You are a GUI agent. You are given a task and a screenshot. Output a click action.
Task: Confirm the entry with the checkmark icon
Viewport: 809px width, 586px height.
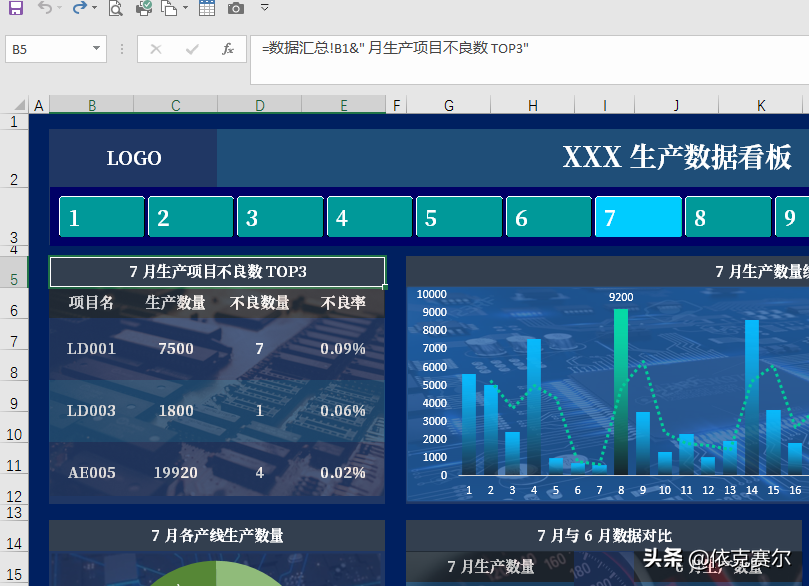pos(192,49)
